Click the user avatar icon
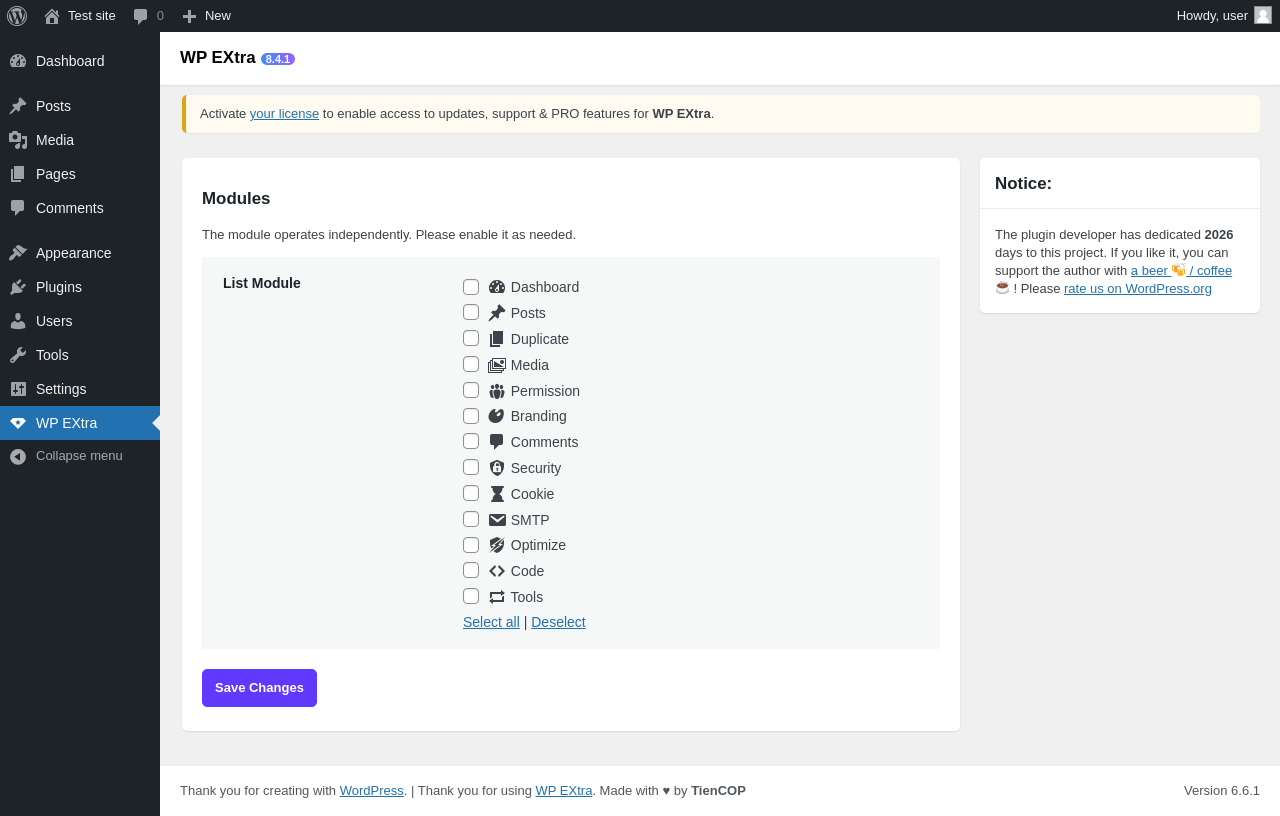 (x=1263, y=15)
